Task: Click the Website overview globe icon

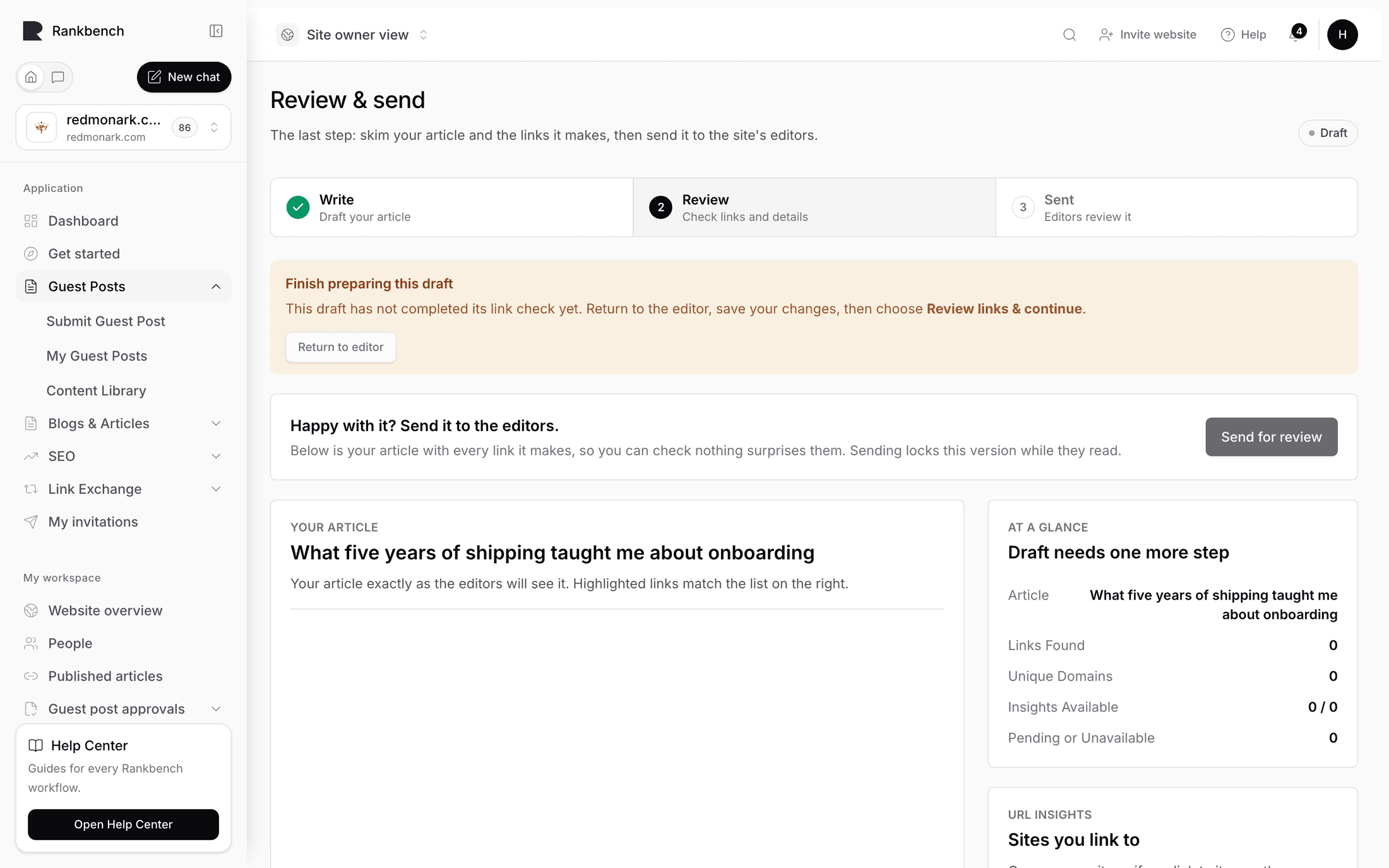Action: click(x=31, y=610)
